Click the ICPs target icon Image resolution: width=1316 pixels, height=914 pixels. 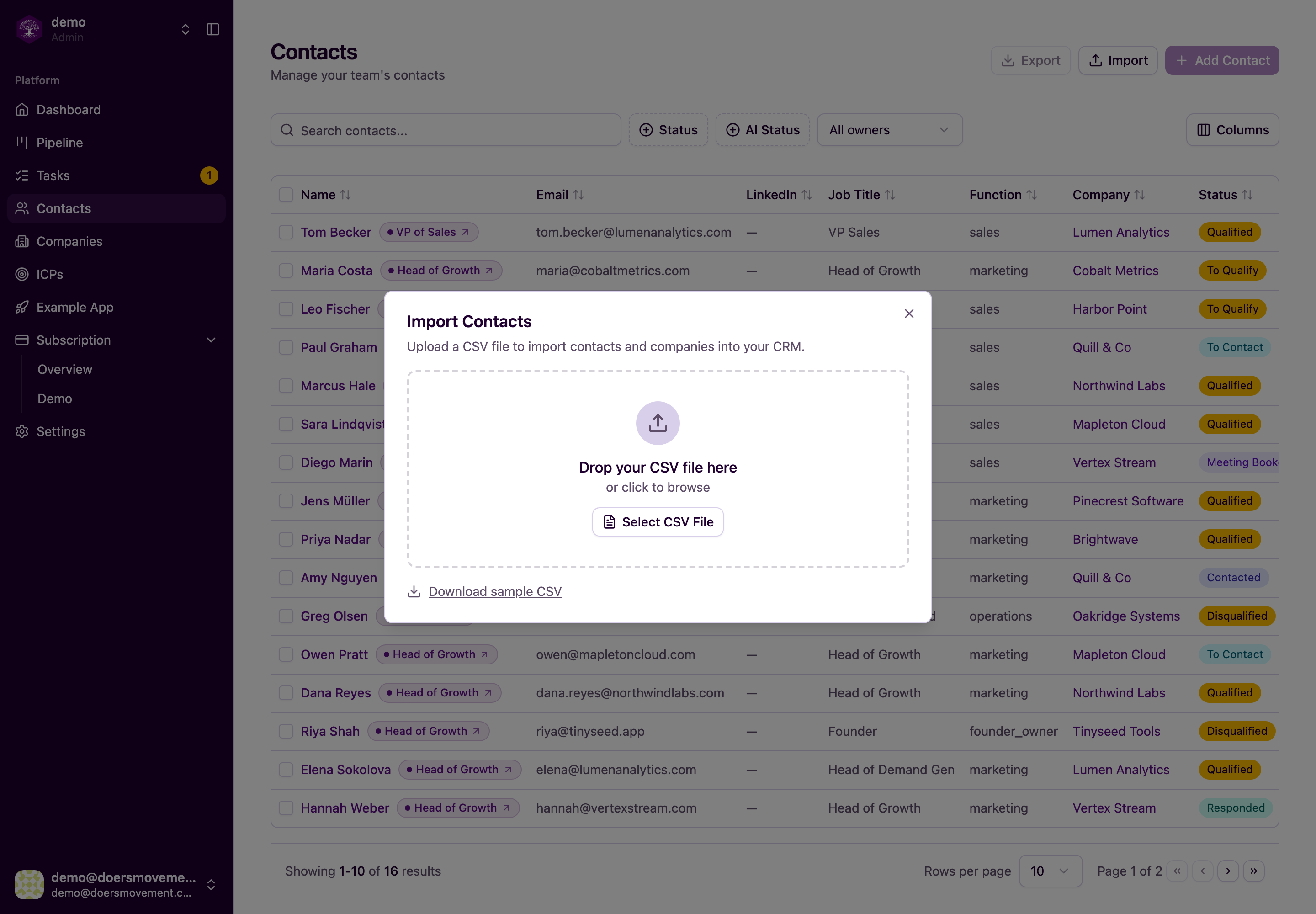tap(22, 274)
